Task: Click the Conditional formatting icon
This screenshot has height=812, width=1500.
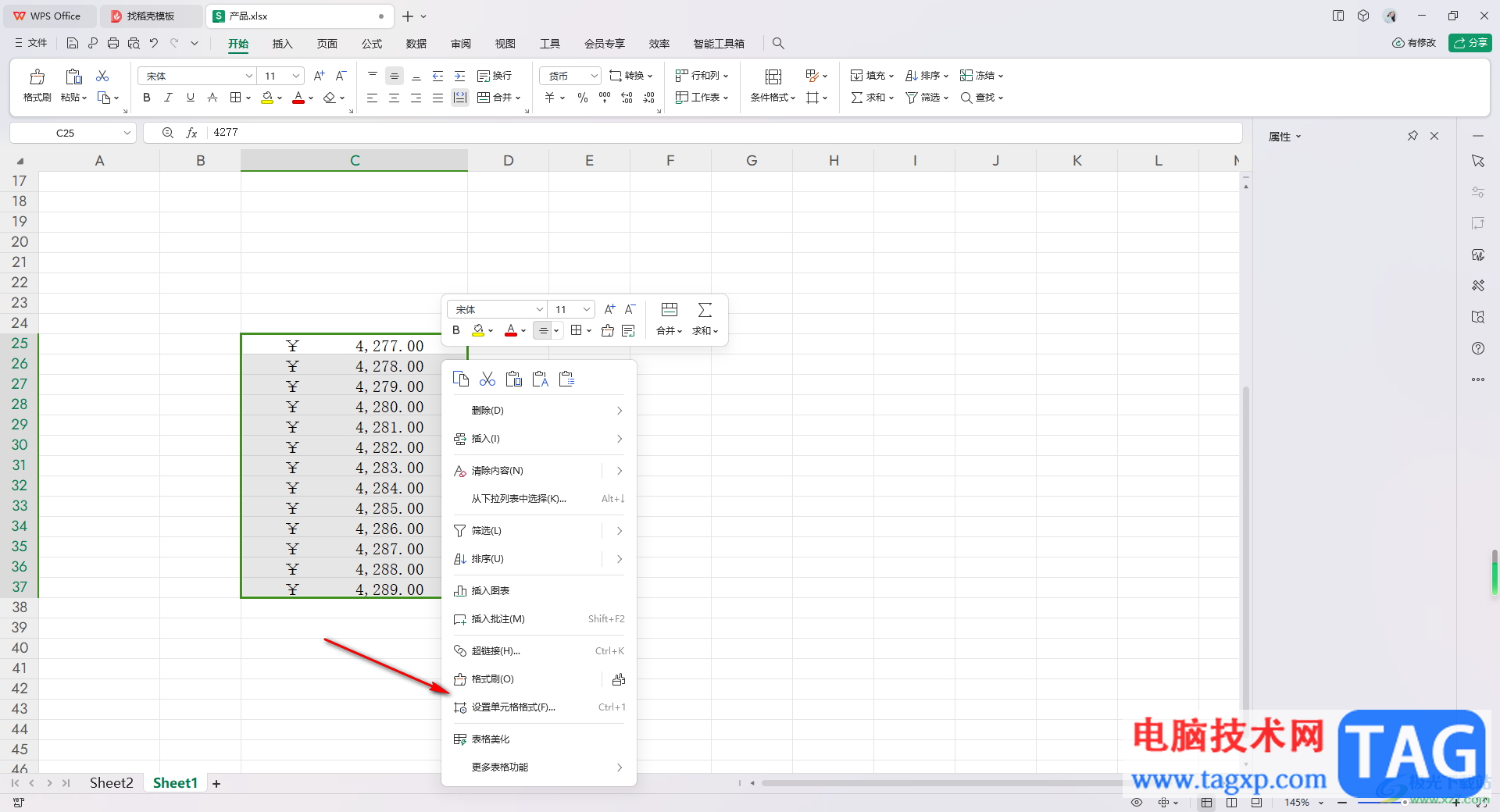Action: tap(773, 77)
